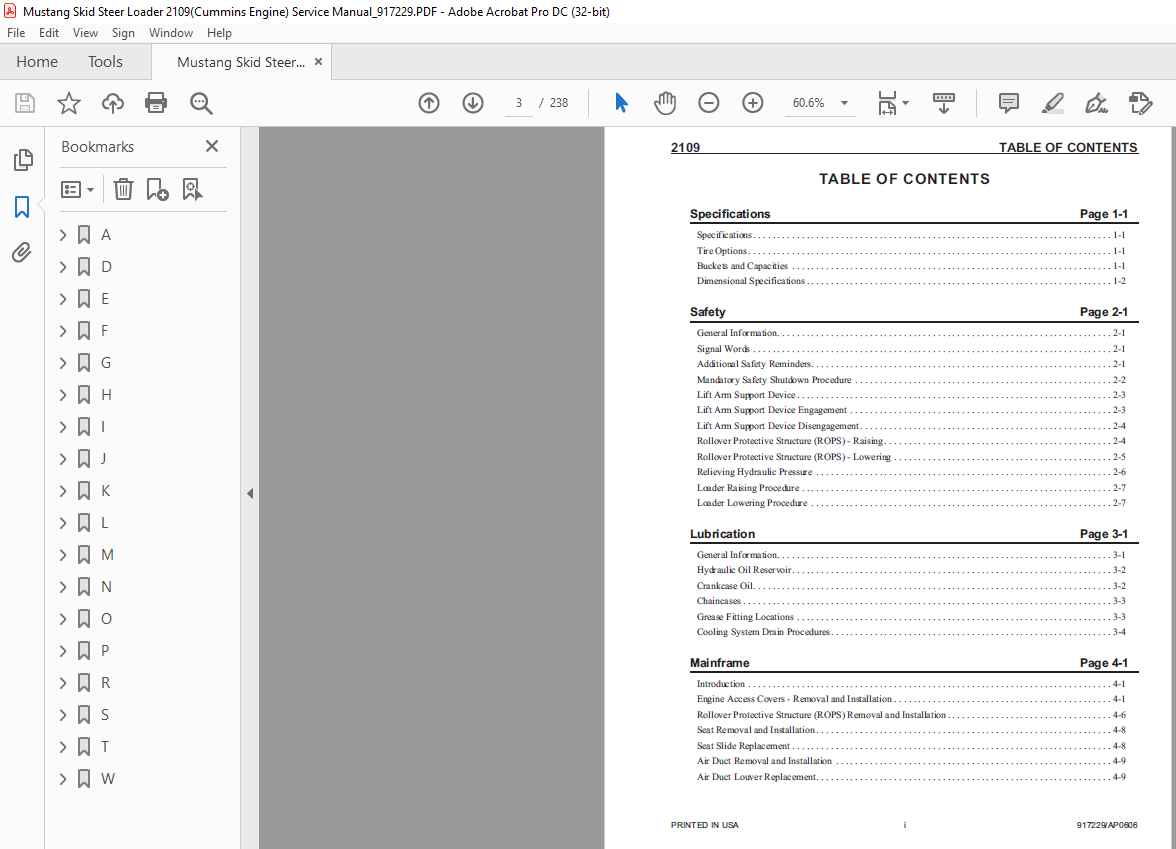The height and width of the screenshot is (849, 1176).
Task: Delete selected bookmark with trash icon
Action: [x=123, y=189]
